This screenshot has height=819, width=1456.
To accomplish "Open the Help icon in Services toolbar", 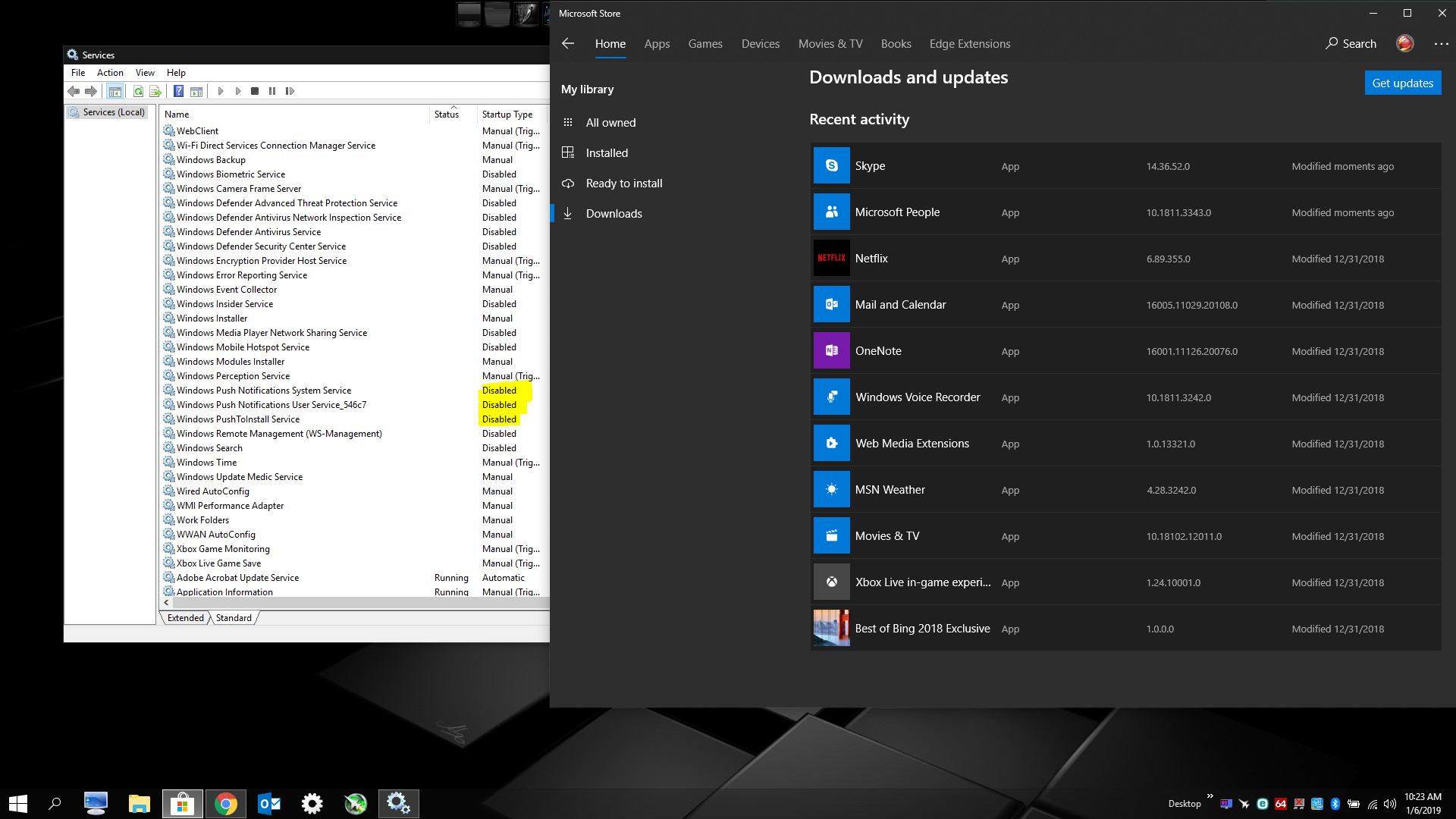I will tap(178, 91).
